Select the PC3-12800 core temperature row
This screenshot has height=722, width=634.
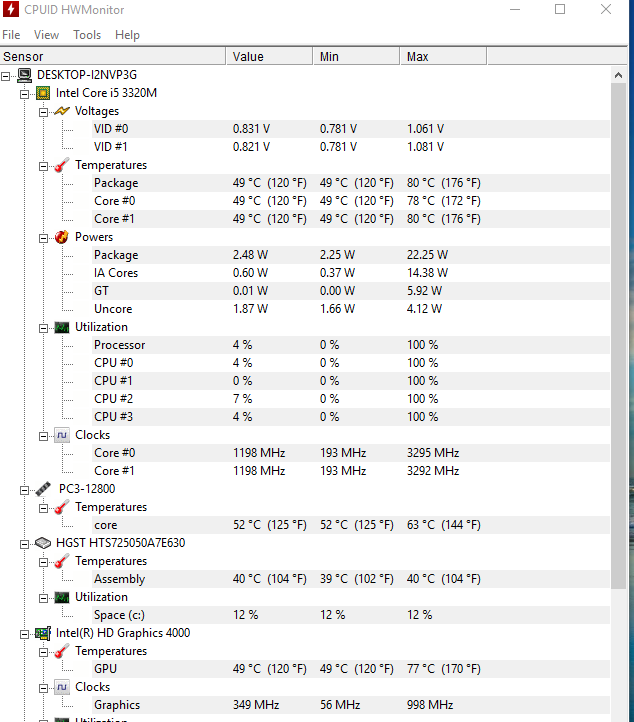pyautogui.click(x=351, y=525)
